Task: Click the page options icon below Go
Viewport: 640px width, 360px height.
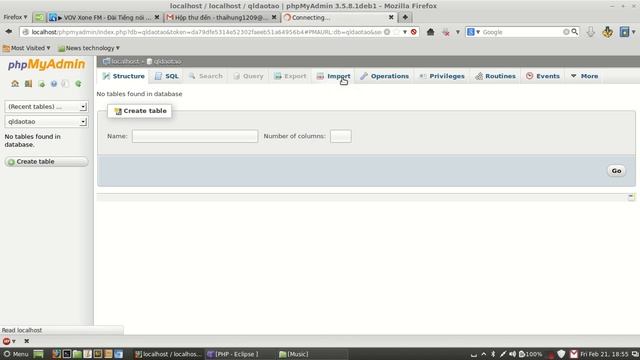Action: click(631, 197)
